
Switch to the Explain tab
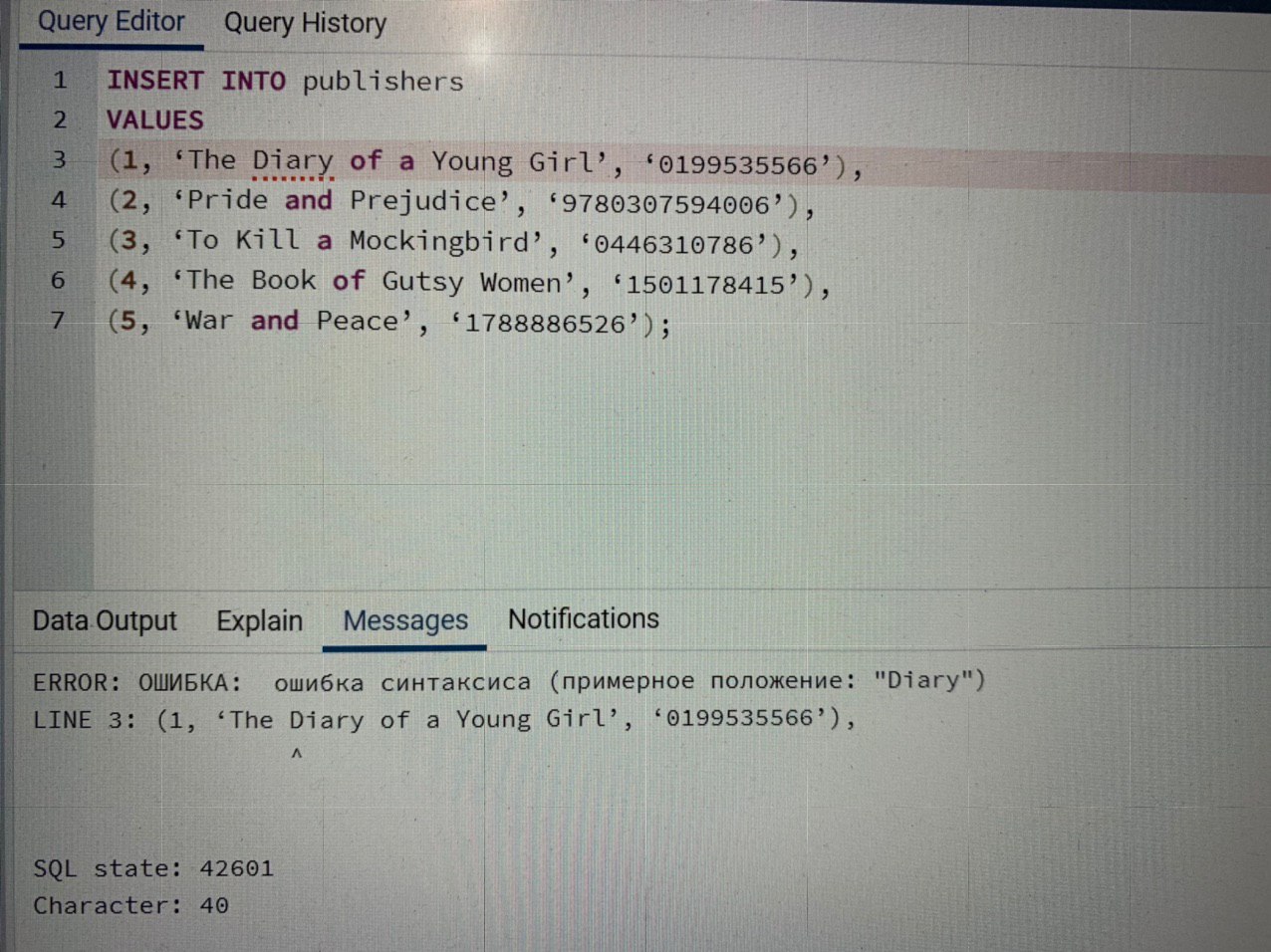pos(260,620)
